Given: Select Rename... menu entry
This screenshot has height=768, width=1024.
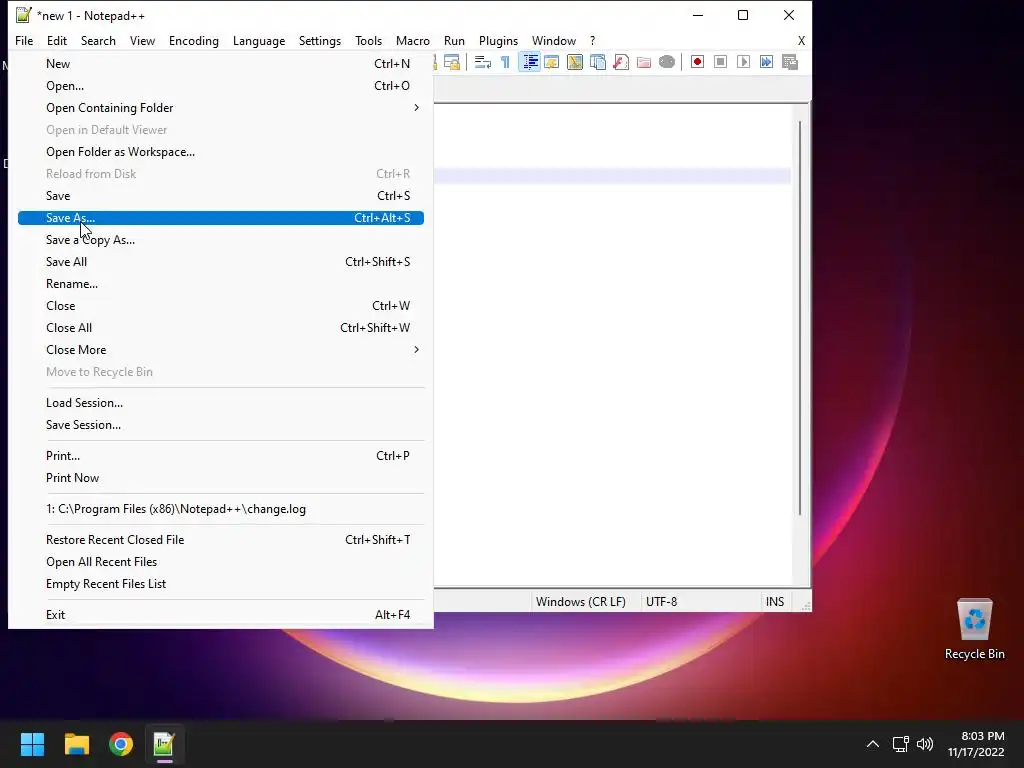Looking at the screenshot, I should click(221, 283).
